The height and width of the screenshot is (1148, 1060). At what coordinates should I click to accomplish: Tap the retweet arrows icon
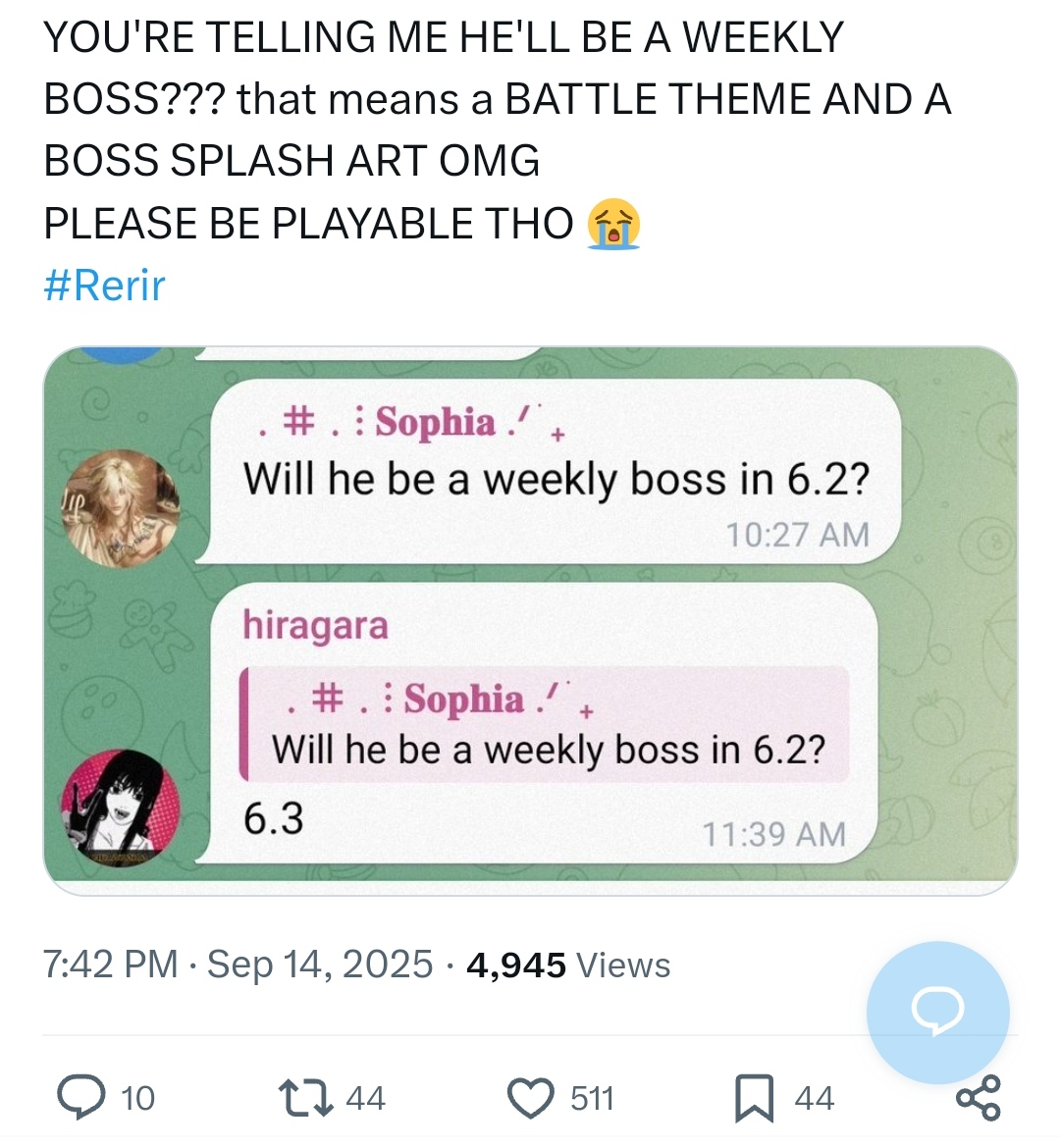pyautogui.click(x=305, y=1098)
